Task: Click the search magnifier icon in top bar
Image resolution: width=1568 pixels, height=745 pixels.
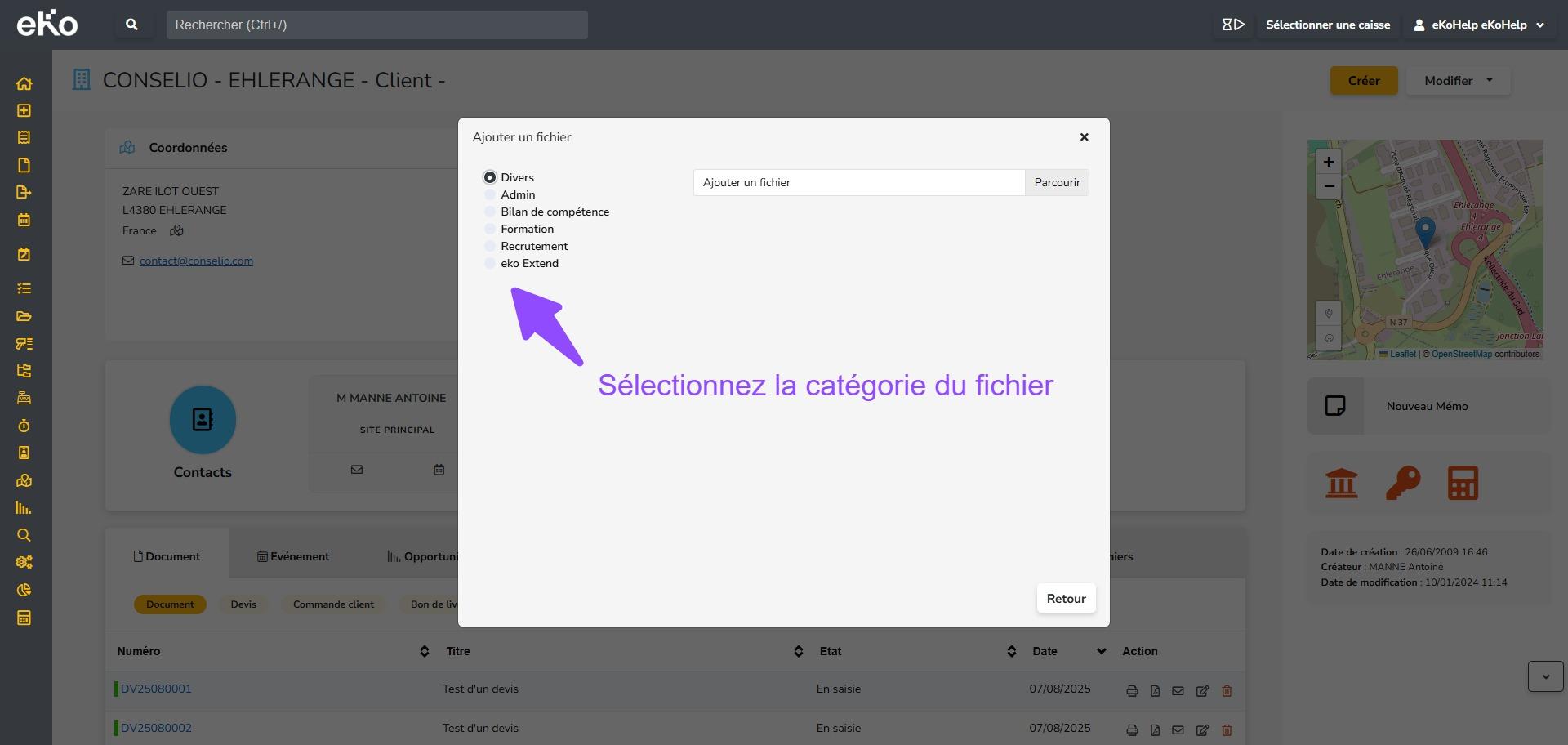Action: coord(131,25)
